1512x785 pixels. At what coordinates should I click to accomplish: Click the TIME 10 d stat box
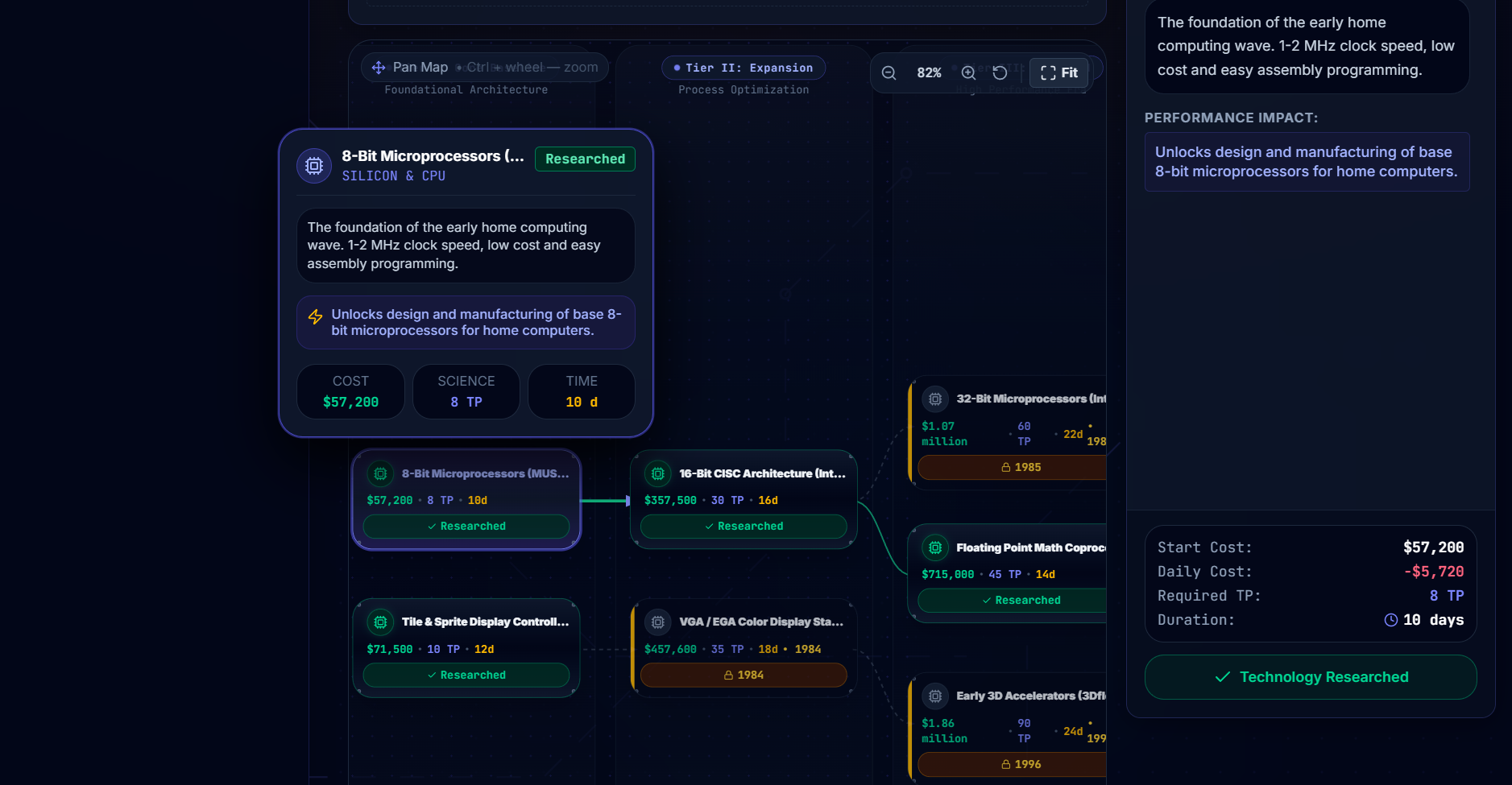click(582, 392)
